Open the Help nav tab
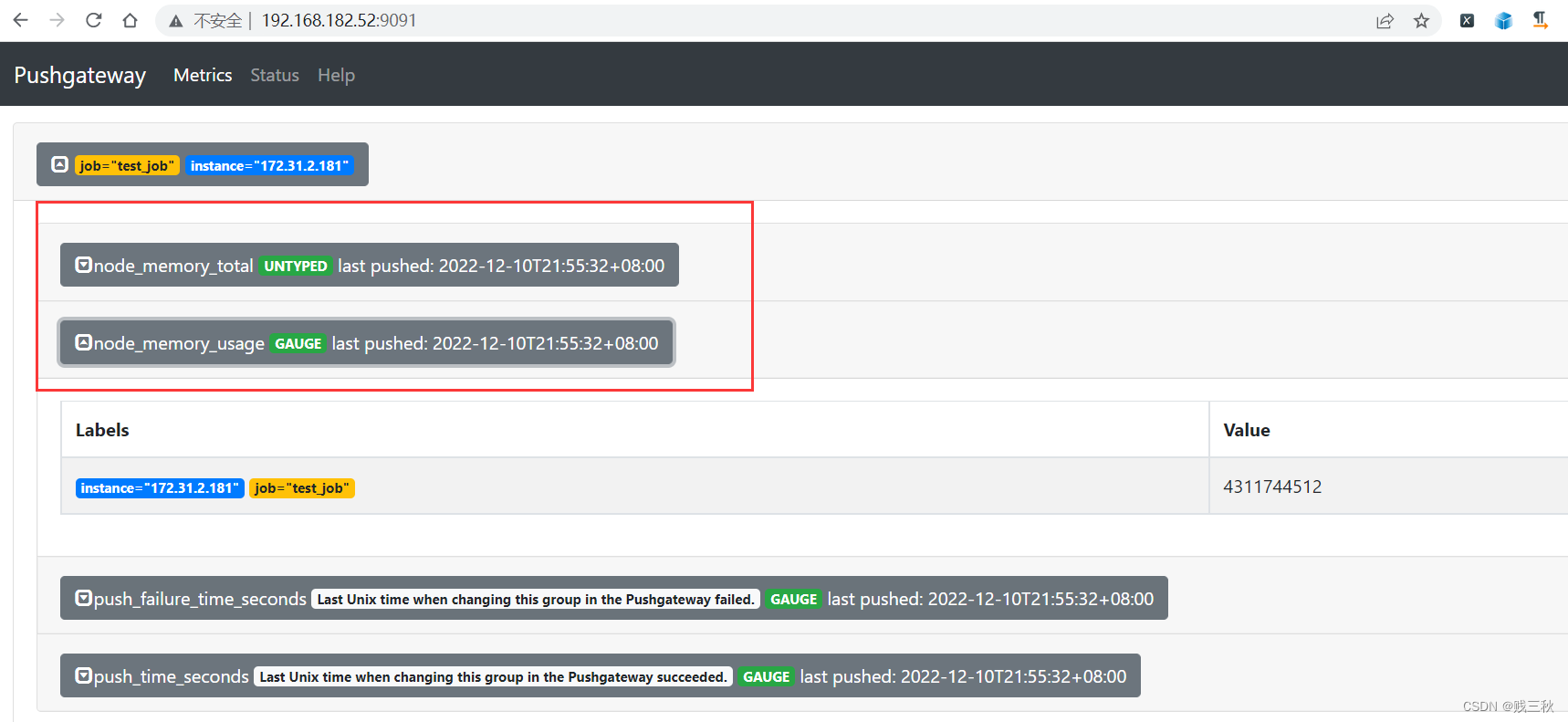 click(336, 75)
